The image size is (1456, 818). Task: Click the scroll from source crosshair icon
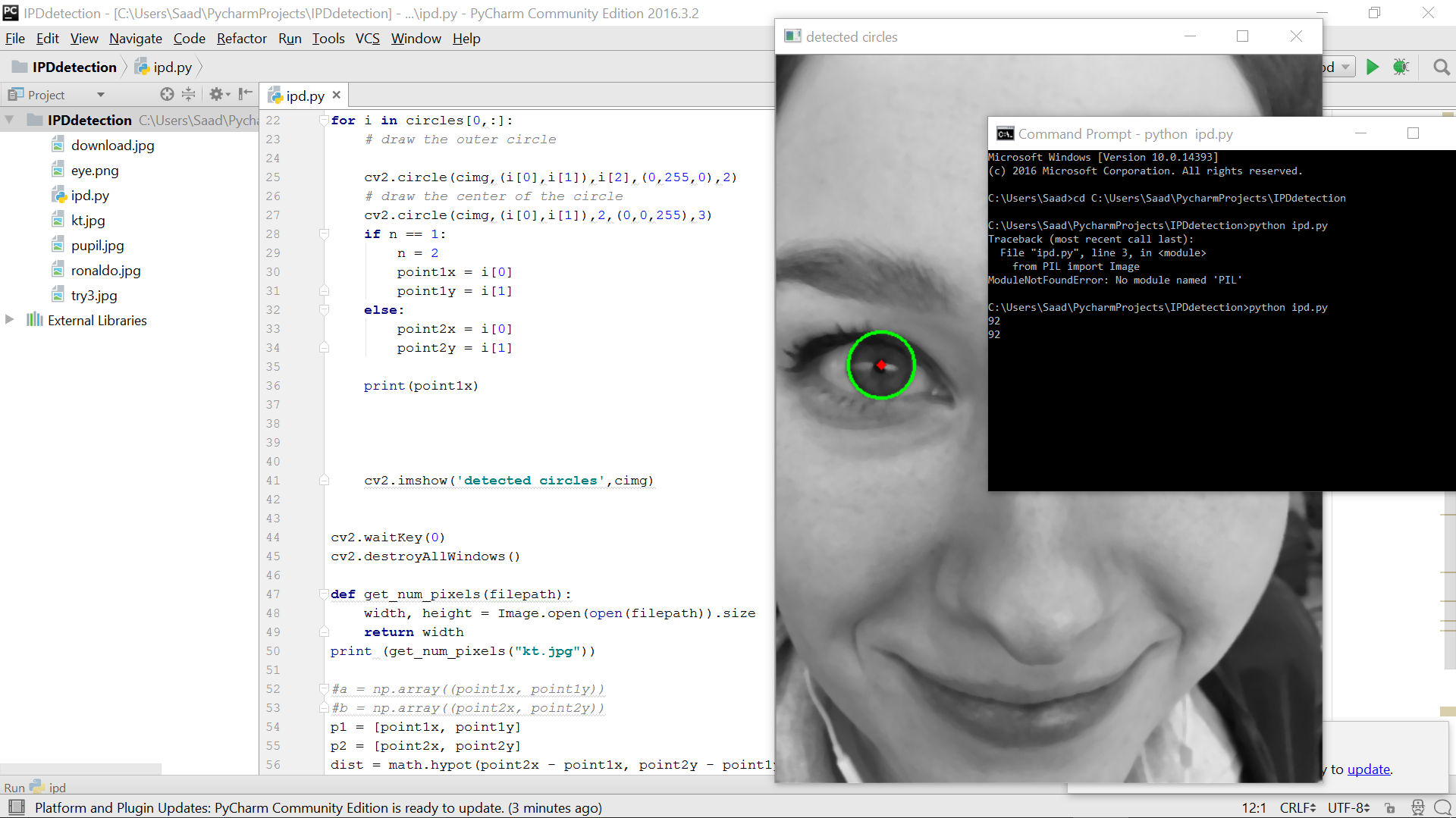pyautogui.click(x=167, y=94)
